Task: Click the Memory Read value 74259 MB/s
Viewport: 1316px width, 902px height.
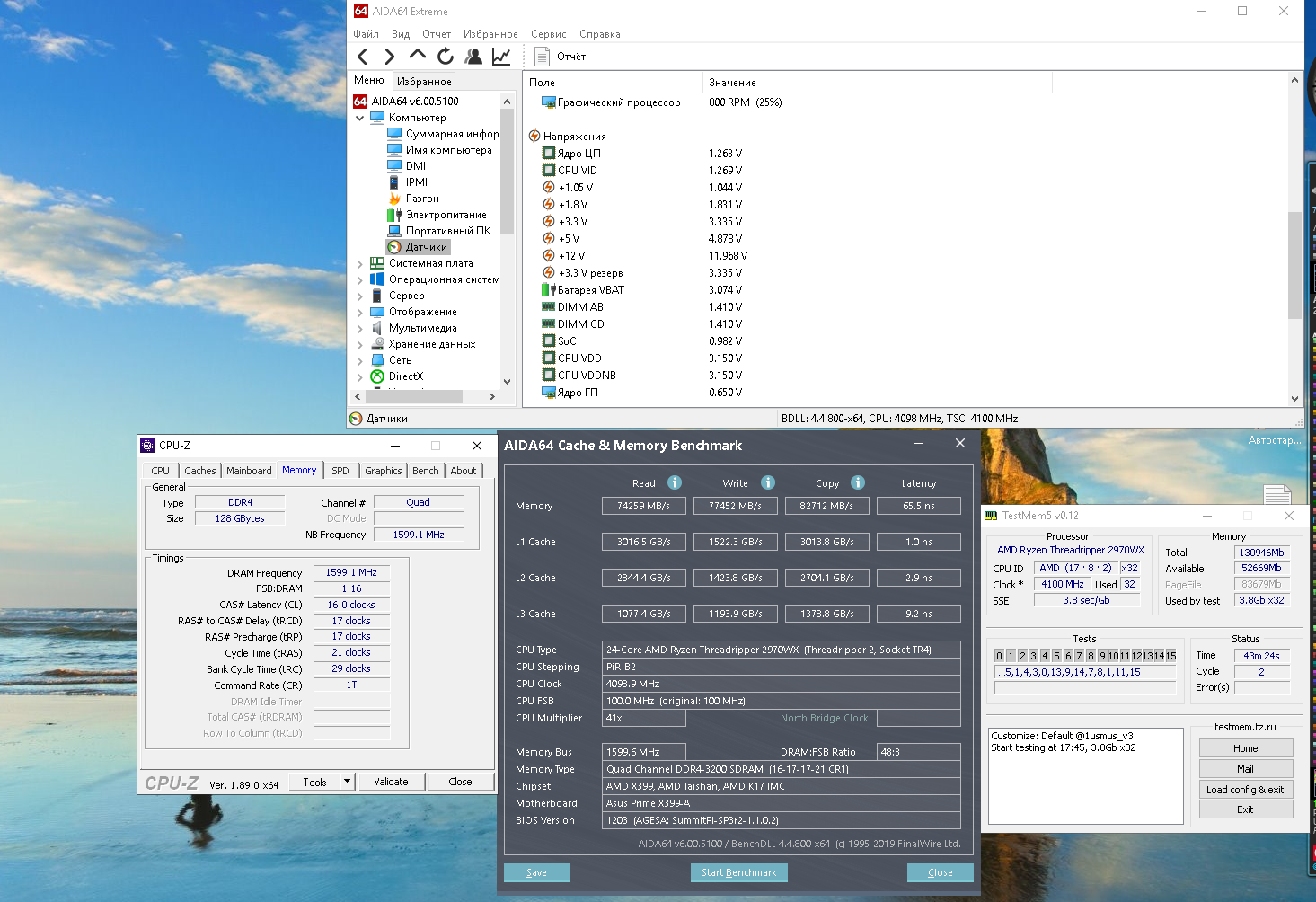Action: pos(644,506)
